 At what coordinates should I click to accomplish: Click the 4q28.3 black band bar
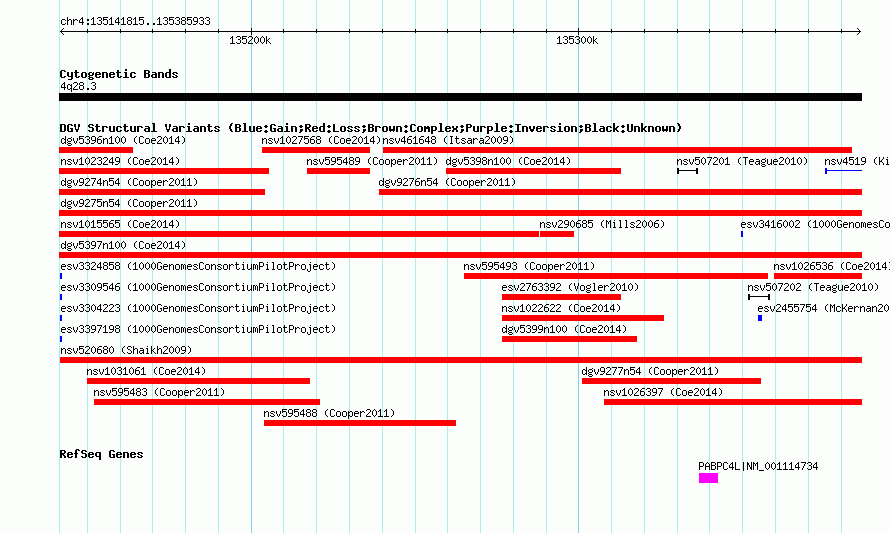pyautogui.click(x=460, y=97)
